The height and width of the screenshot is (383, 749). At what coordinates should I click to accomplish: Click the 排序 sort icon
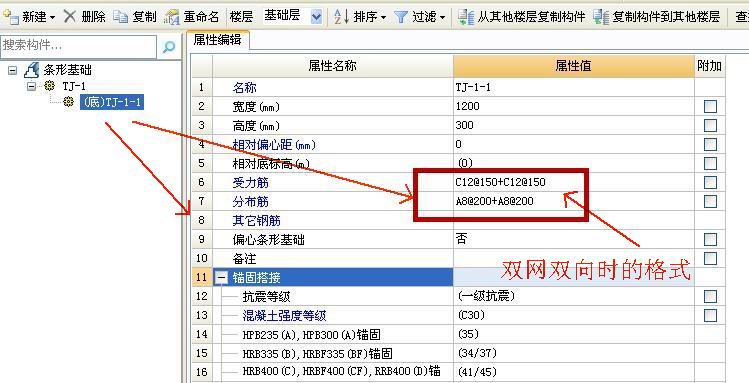coord(341,17)
